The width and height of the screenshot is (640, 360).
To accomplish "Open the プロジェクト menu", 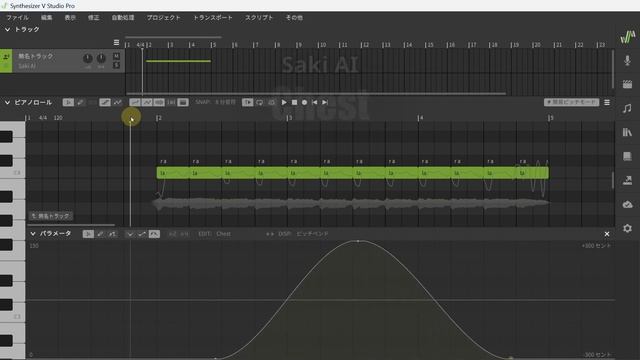I will pyautogui.click(x=164, y=18).
